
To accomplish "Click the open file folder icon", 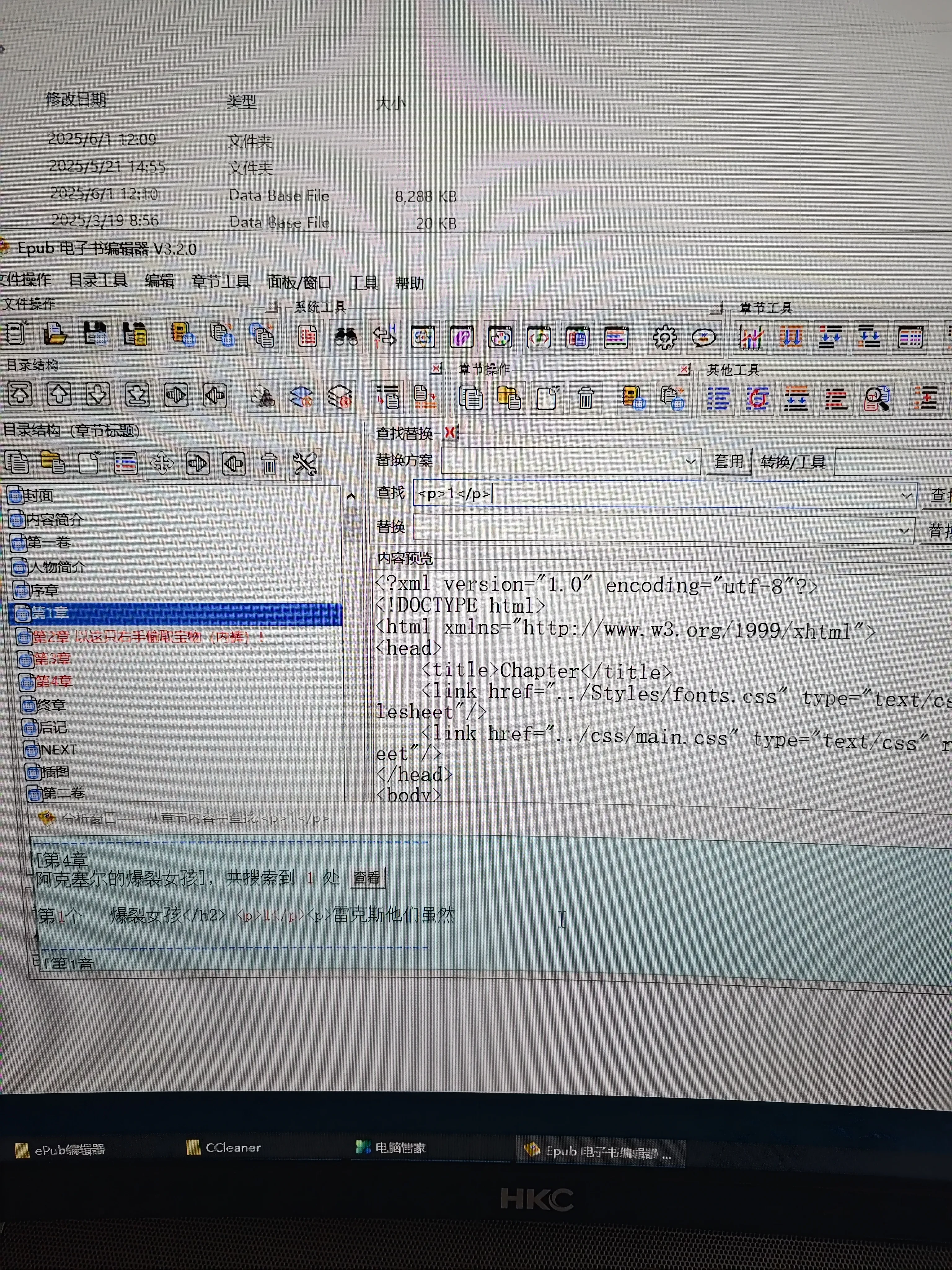I will [x=55, y=334].
